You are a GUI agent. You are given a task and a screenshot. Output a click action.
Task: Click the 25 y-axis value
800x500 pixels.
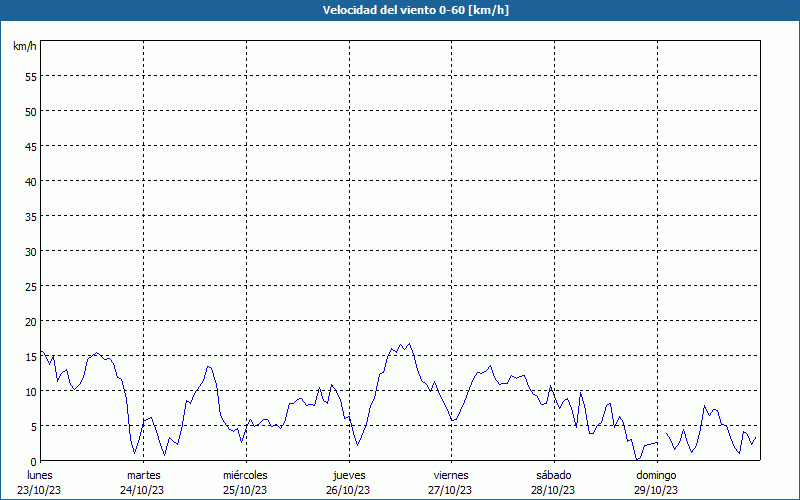point(31,287)
